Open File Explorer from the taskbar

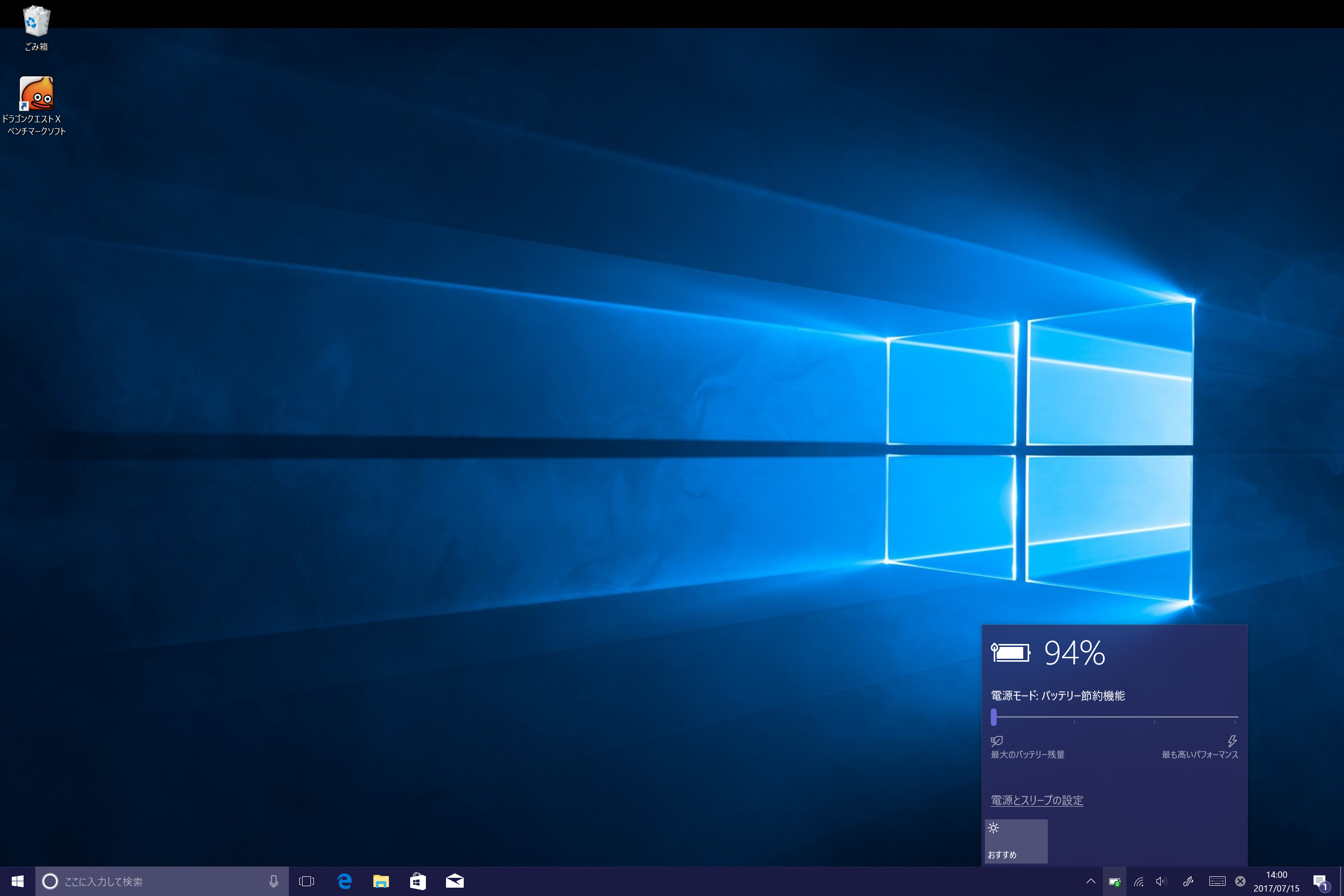381,881
